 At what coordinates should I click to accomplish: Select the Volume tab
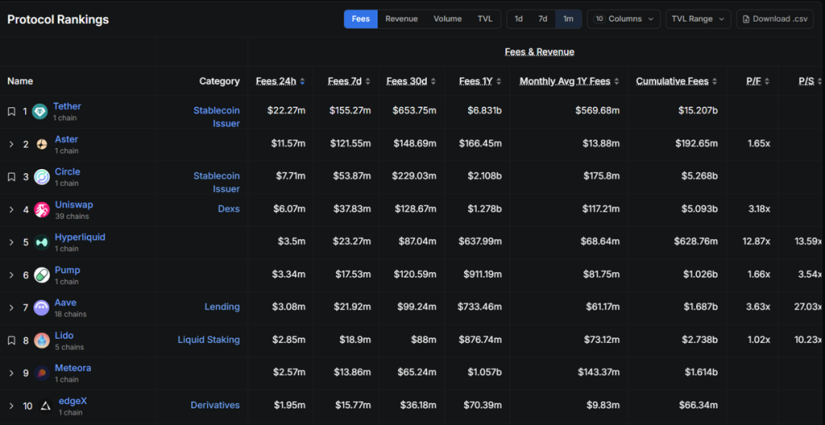(447, 19)
